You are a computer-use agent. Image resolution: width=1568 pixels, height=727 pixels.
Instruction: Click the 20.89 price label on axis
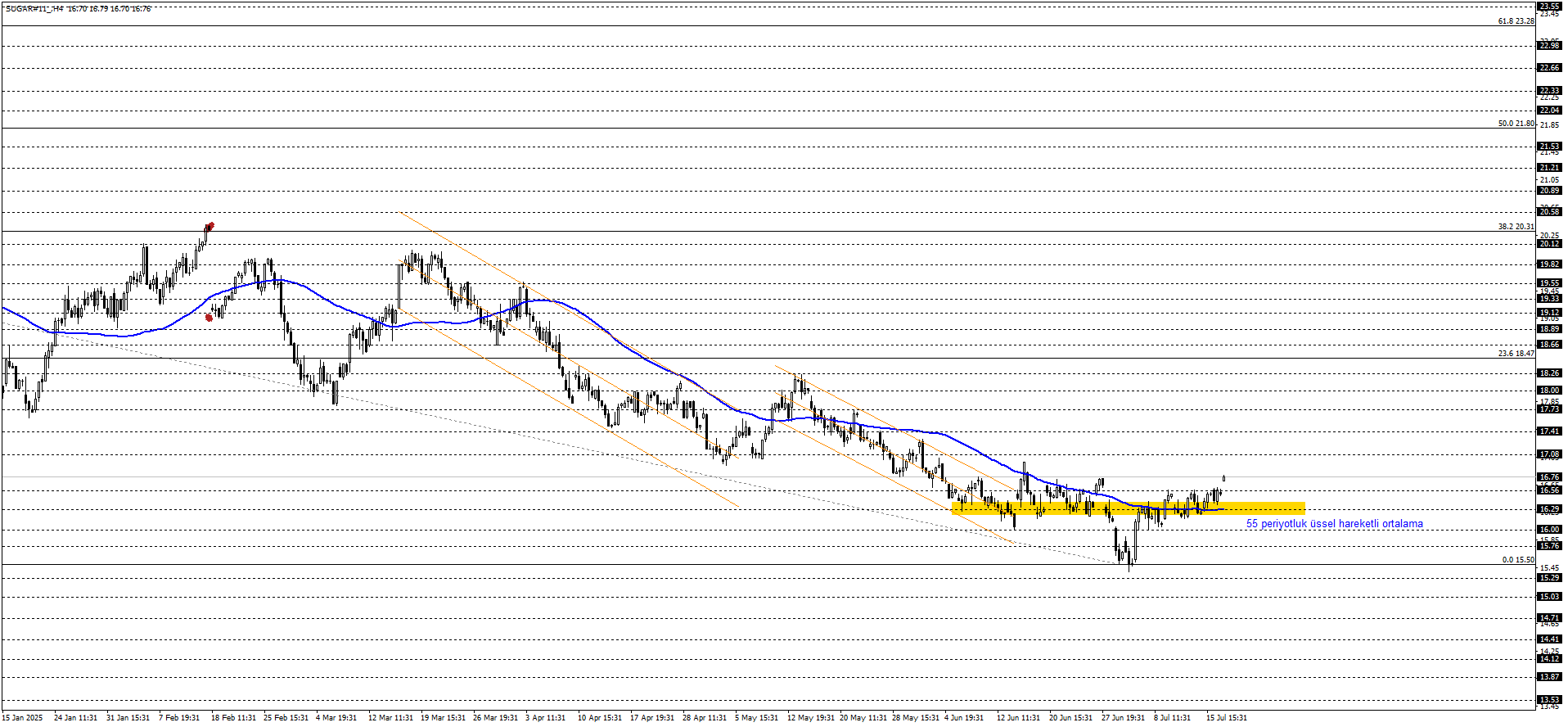[1549, 191]
